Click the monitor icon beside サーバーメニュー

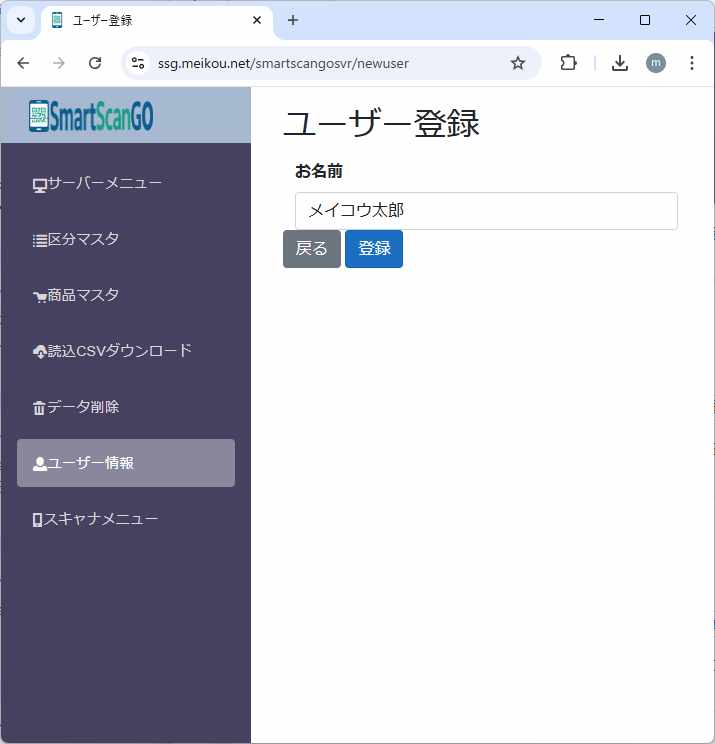(39, 186)
